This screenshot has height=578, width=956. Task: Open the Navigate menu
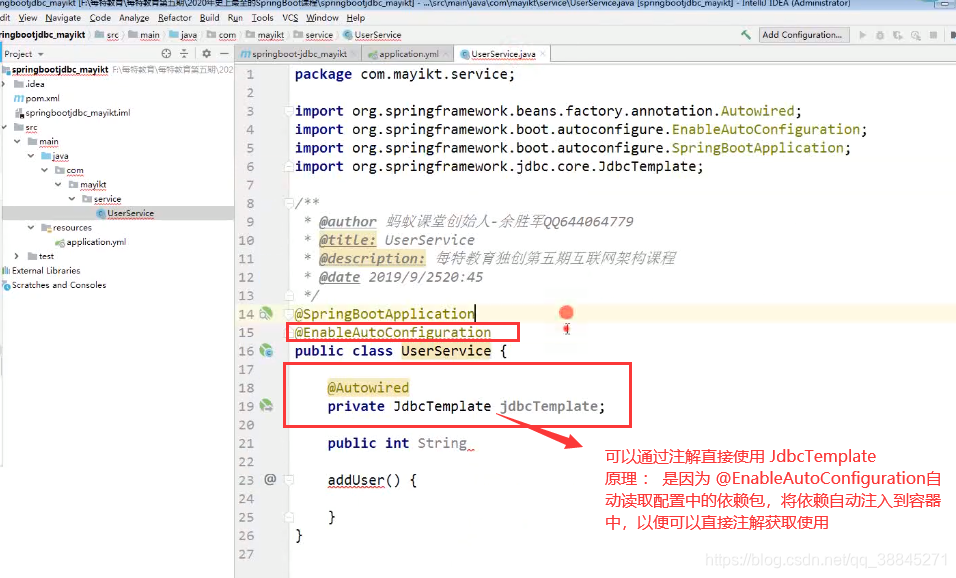63,18
